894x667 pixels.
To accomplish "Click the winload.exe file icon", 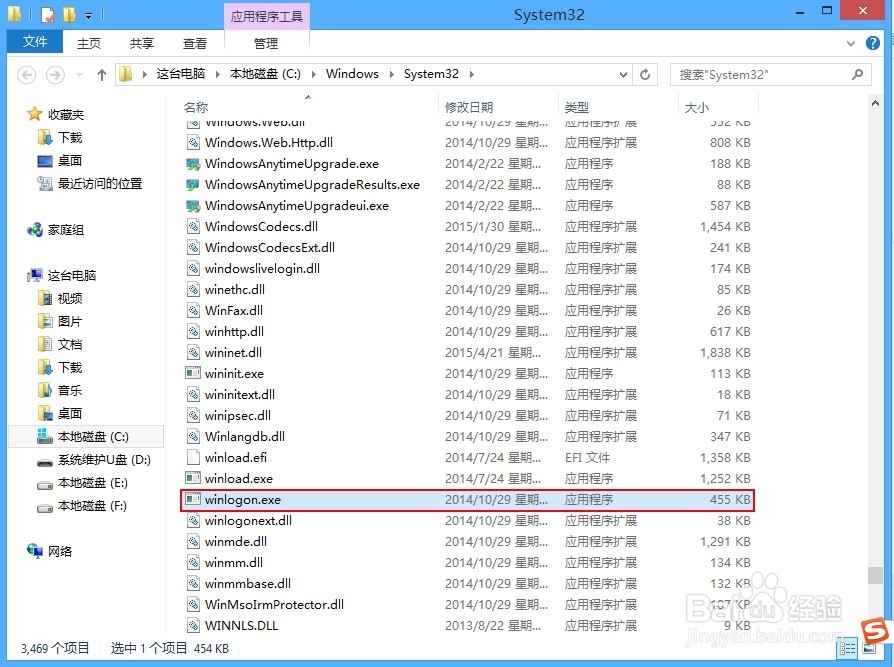I will point(193,479).
